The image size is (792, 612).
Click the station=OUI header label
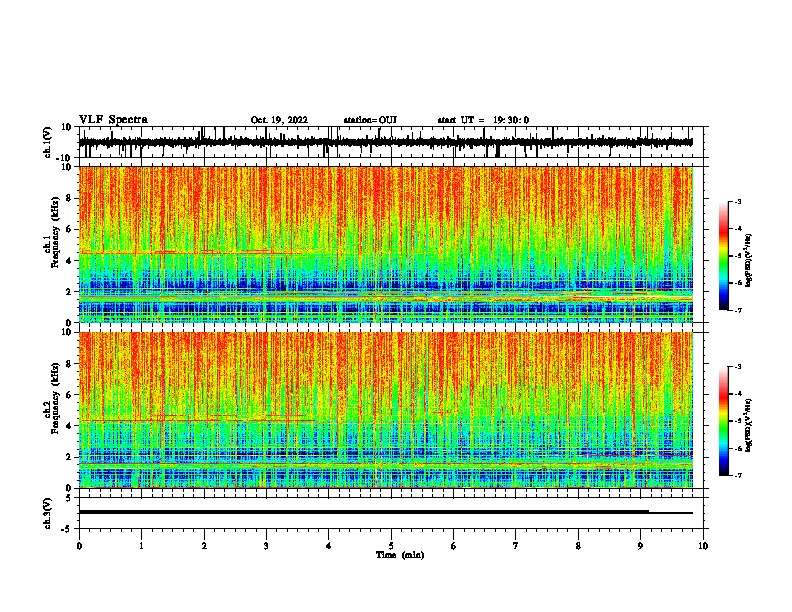pyautogui.click(x=370, y=120)
